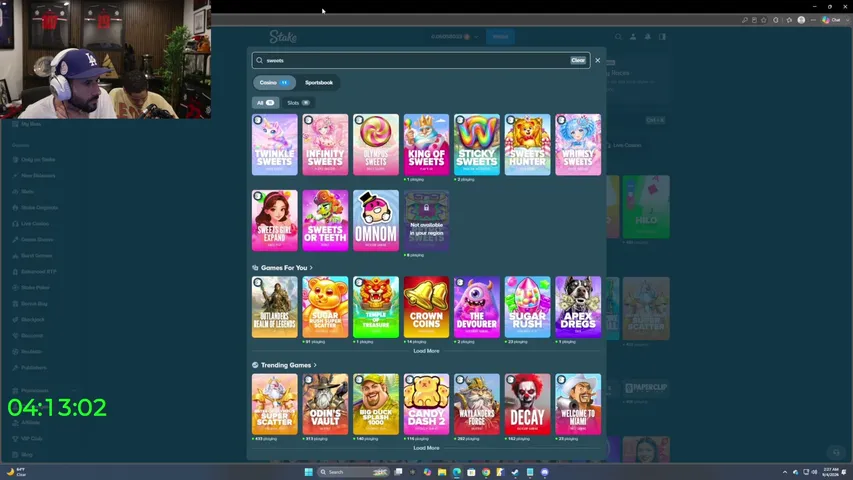The image size is (853, 480).
Task: Open The Devourer game
Action: pos(477,307)
